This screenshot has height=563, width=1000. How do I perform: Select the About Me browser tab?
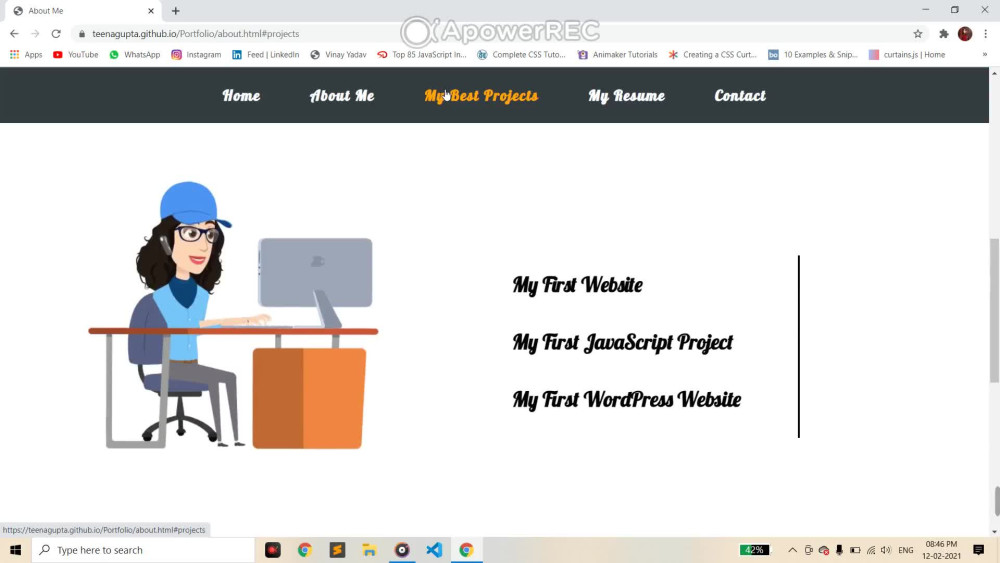coord(83,11)
